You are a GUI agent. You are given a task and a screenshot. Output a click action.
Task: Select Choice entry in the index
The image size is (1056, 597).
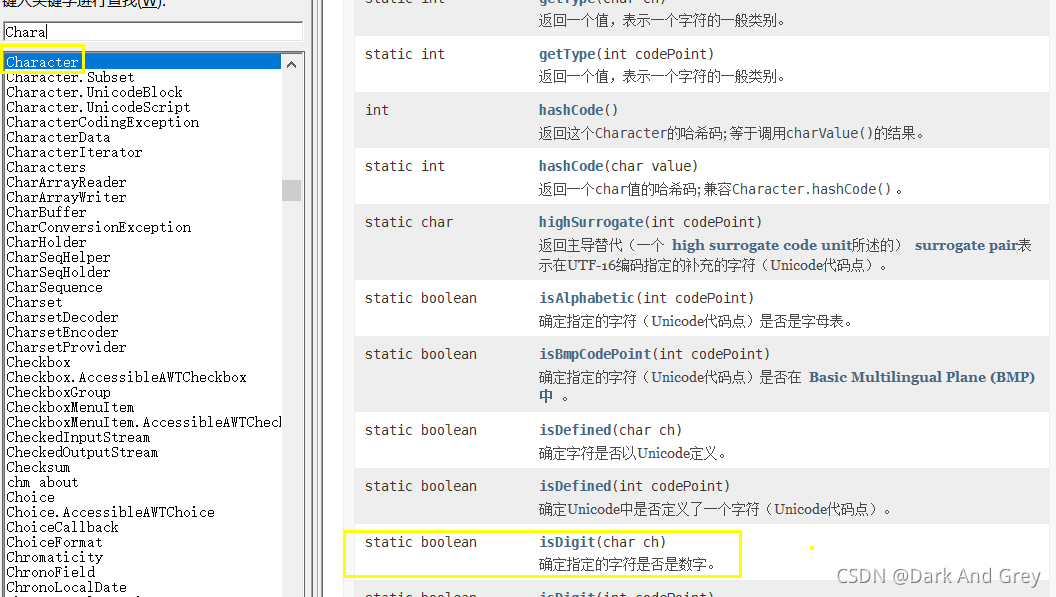(30, 497)
